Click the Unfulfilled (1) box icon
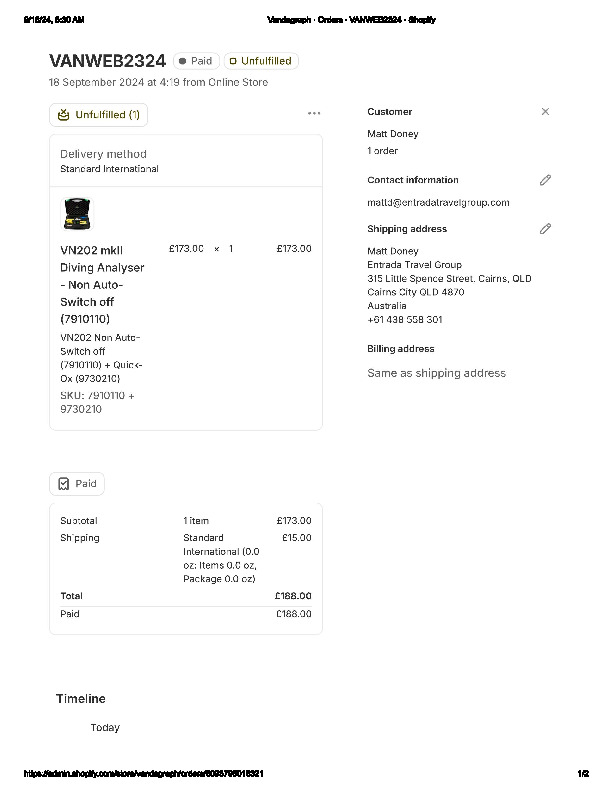This screenshot has width=612, height=792. [x=64, y=115]
